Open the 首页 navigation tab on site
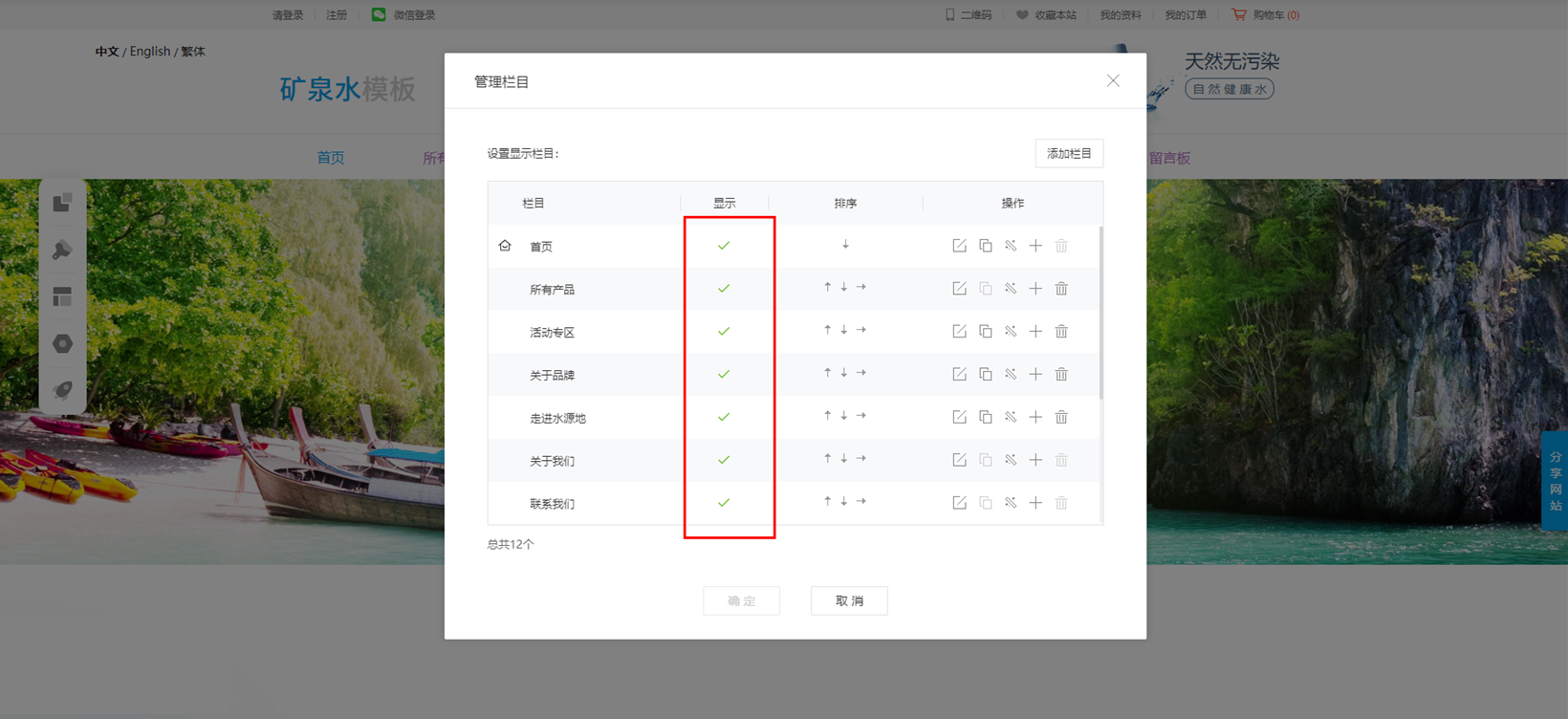 click(331, 158)
